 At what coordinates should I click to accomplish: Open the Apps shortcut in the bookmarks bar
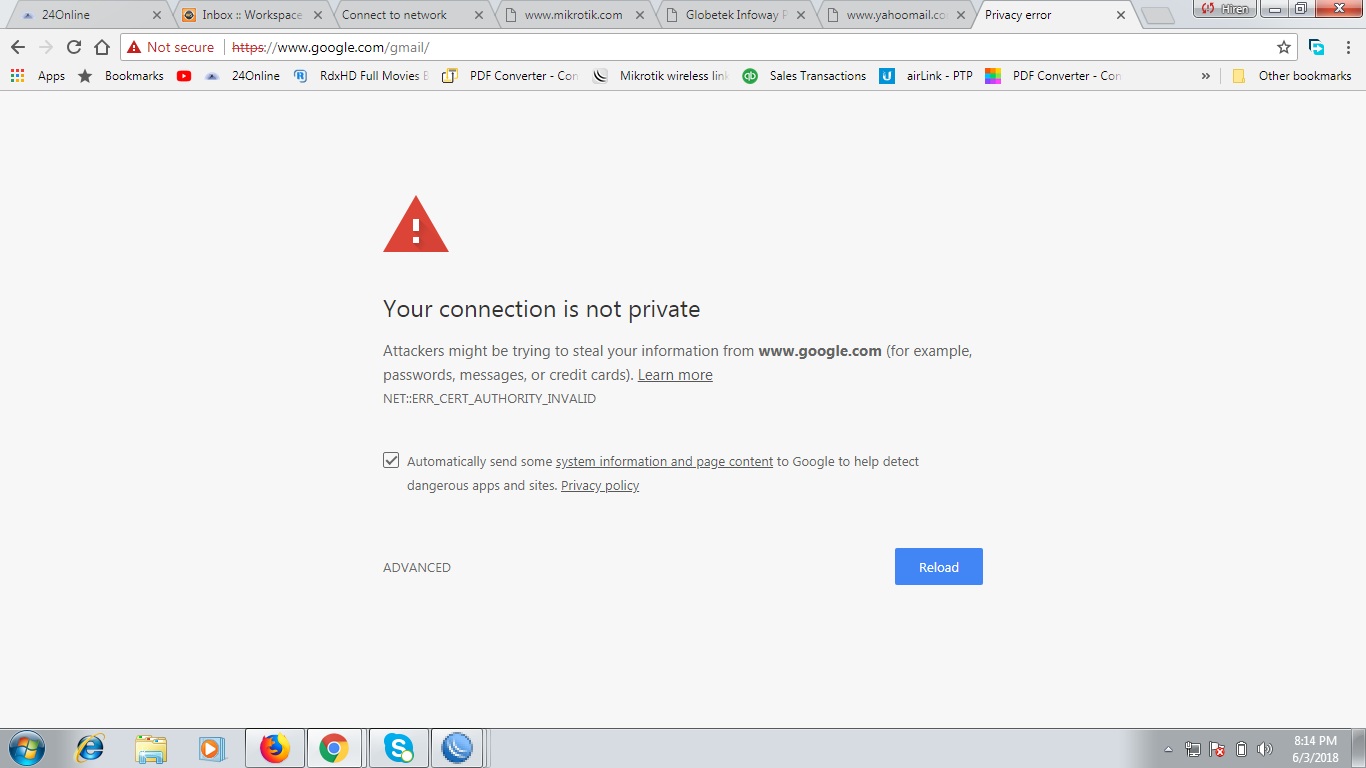click(37, 76)
